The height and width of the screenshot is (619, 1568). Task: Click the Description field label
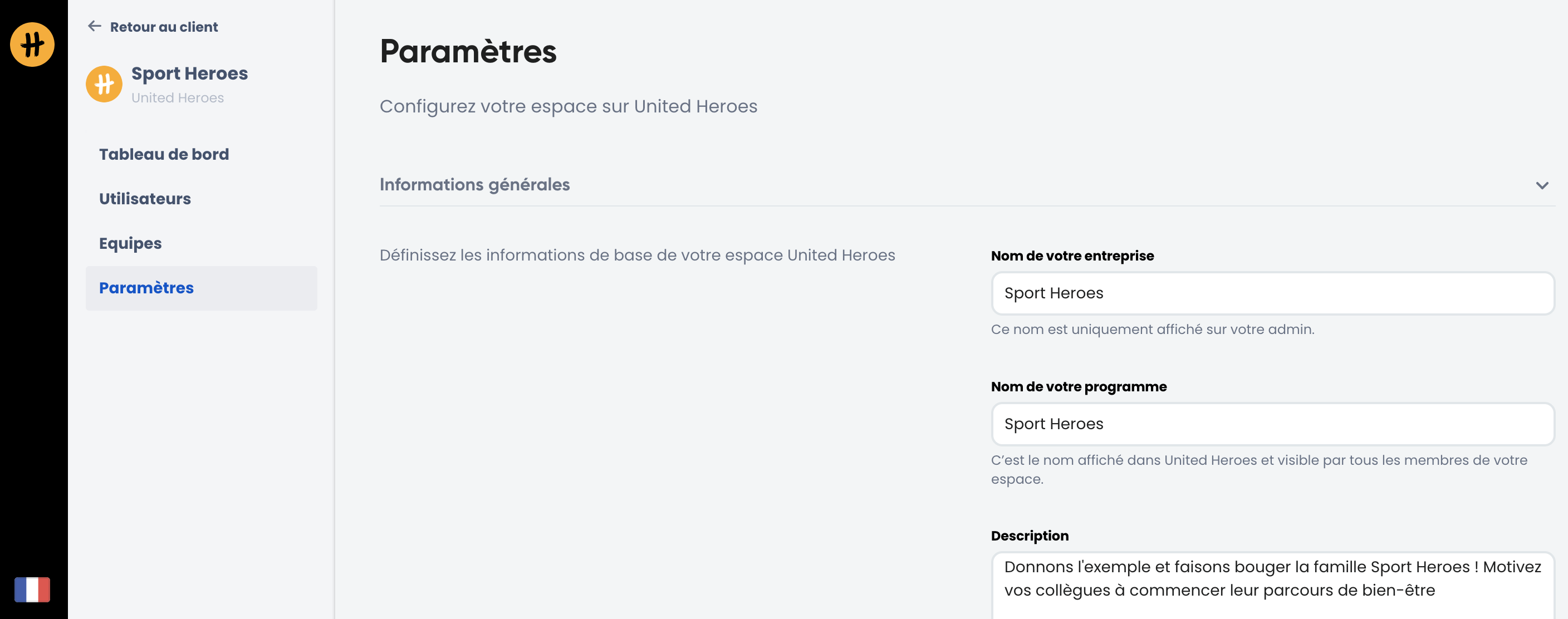click(x=1030, y=536)
